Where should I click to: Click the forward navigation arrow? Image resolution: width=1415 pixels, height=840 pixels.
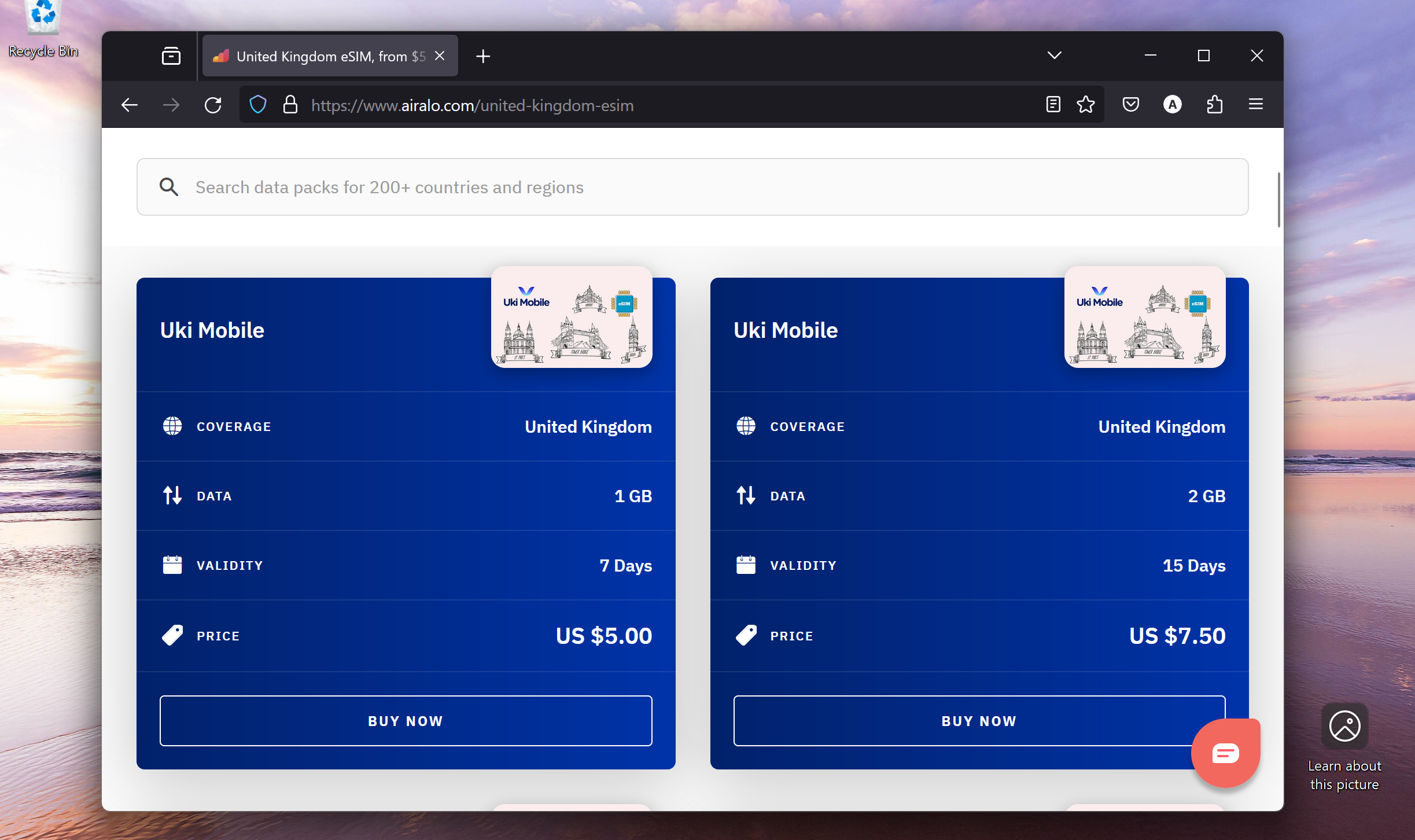(171, 105)
